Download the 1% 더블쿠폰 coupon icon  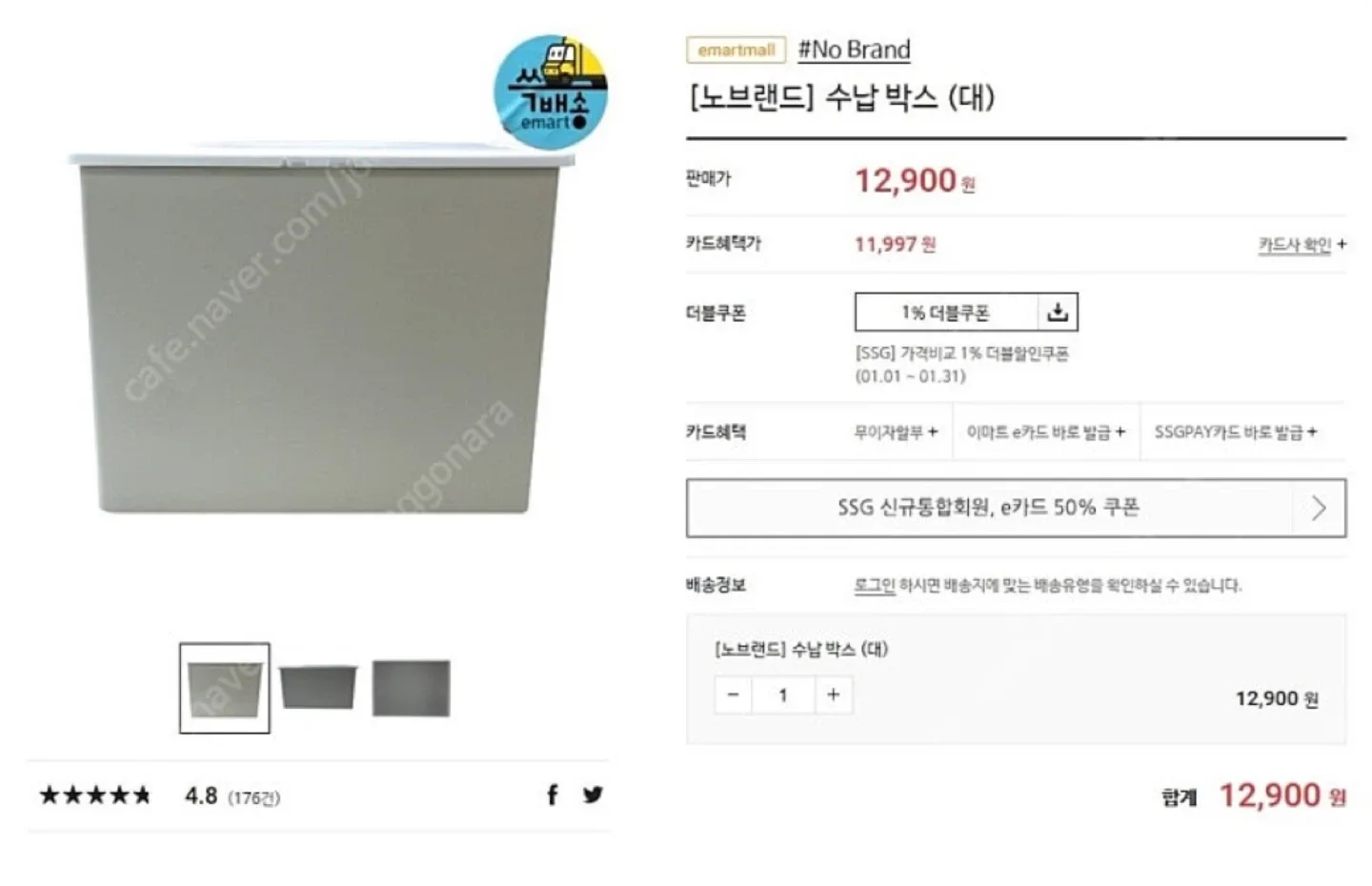(1058, 312)
